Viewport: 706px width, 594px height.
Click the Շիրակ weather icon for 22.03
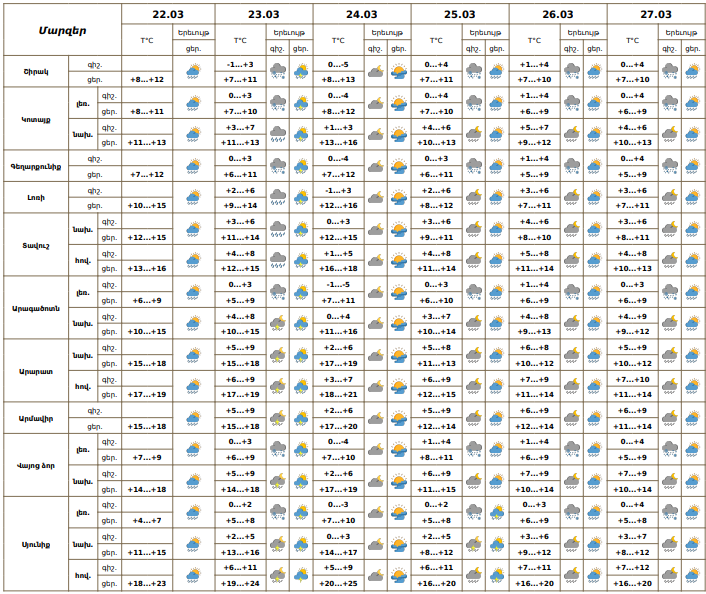[193, 71]
